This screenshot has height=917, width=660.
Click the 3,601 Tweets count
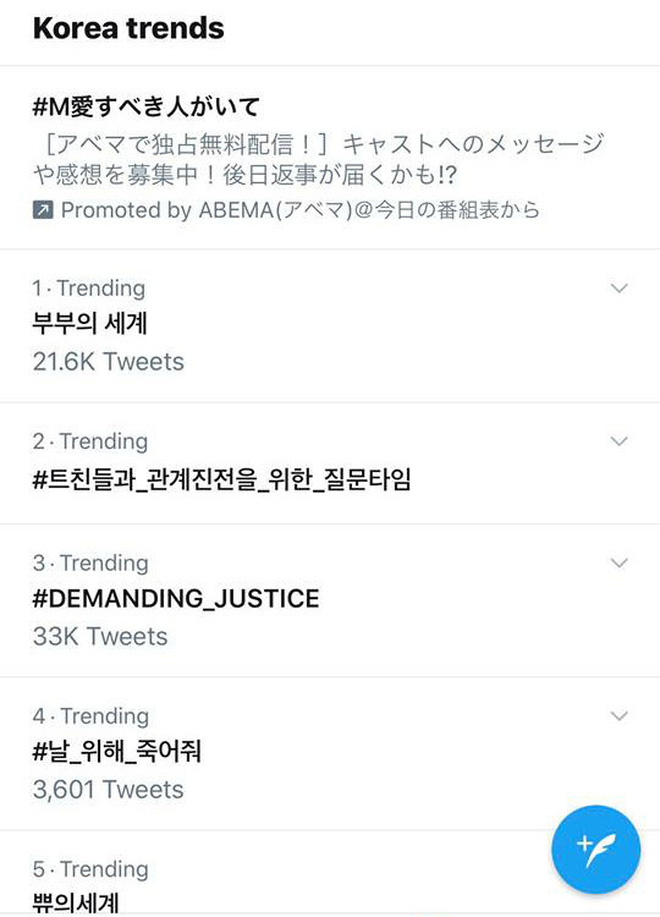[108, 789]
